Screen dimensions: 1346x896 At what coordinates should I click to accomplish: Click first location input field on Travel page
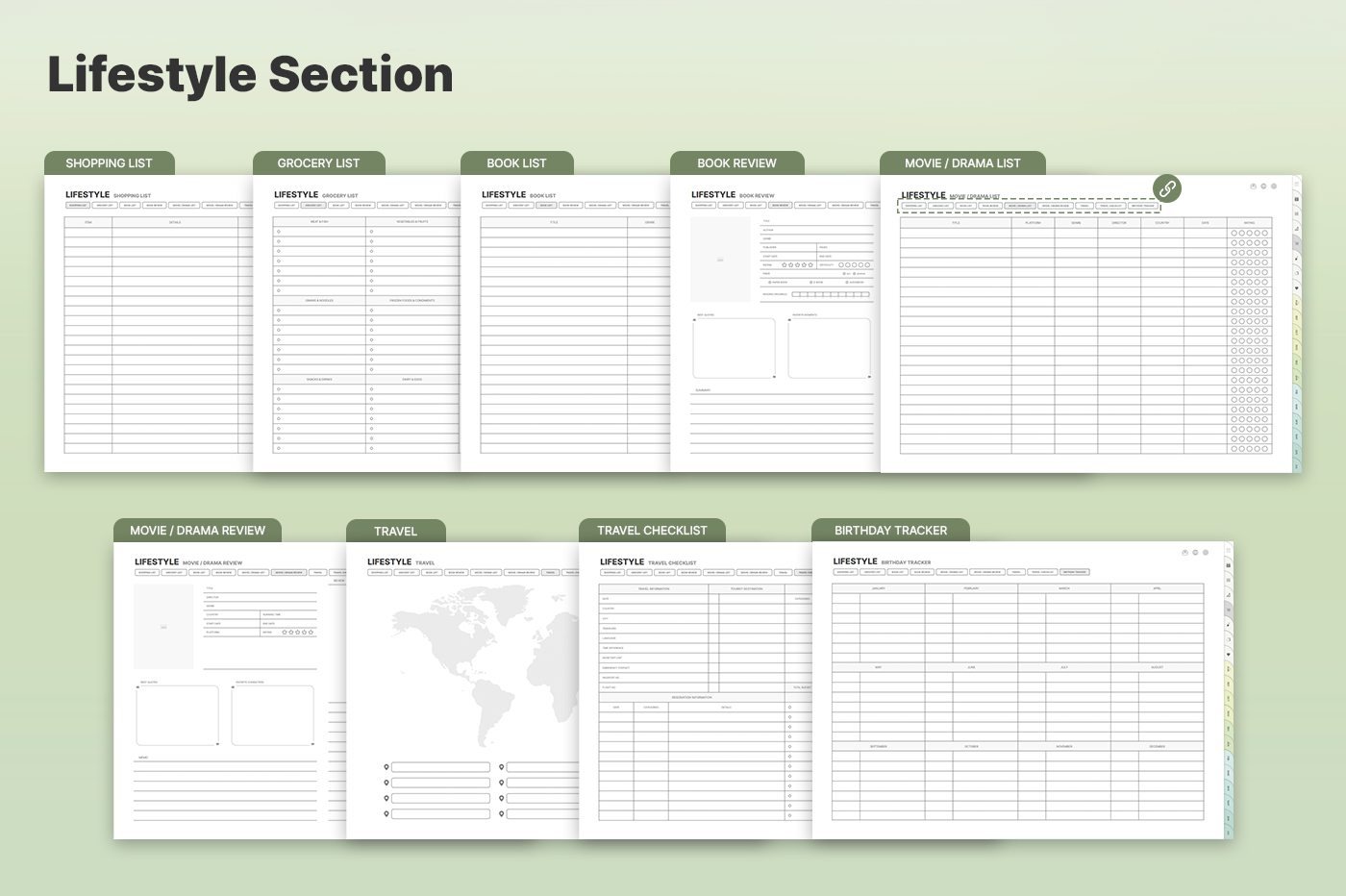point(440,767)
